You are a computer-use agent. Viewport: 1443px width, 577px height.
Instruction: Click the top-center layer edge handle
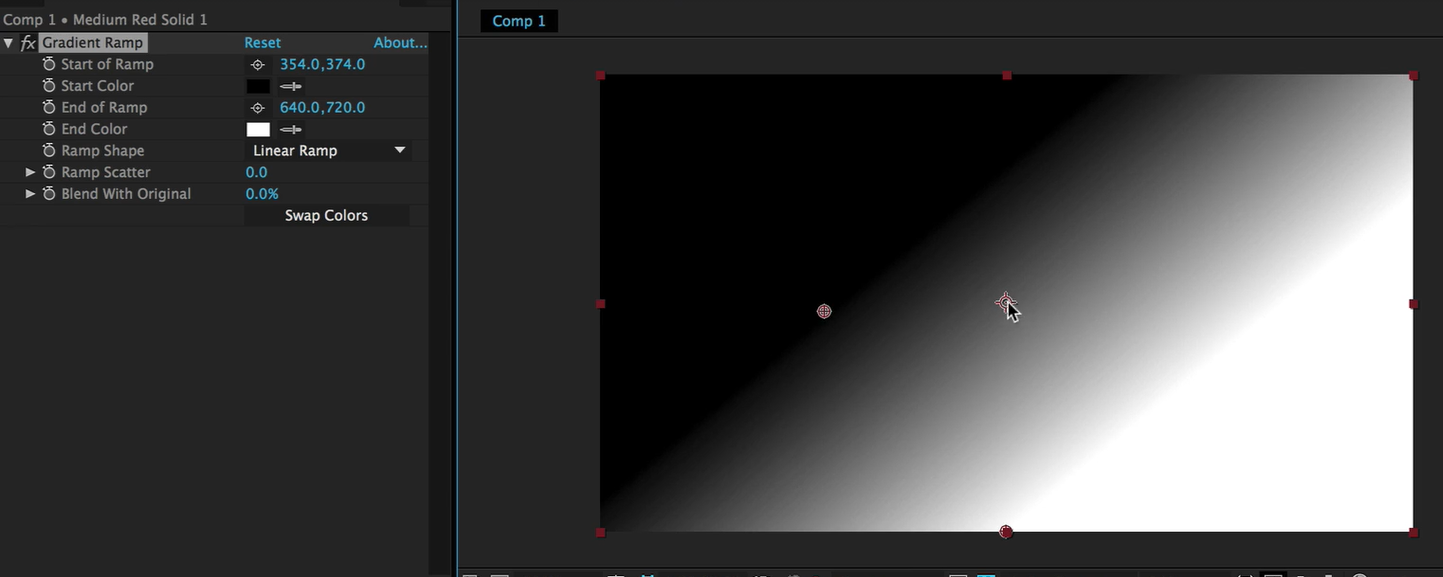click(x=1007, y=76)
